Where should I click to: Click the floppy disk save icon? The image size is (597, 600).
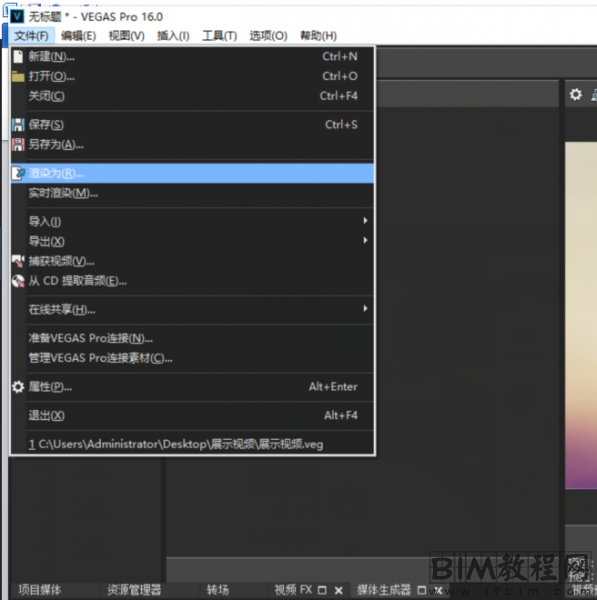[x=18, y=125]
